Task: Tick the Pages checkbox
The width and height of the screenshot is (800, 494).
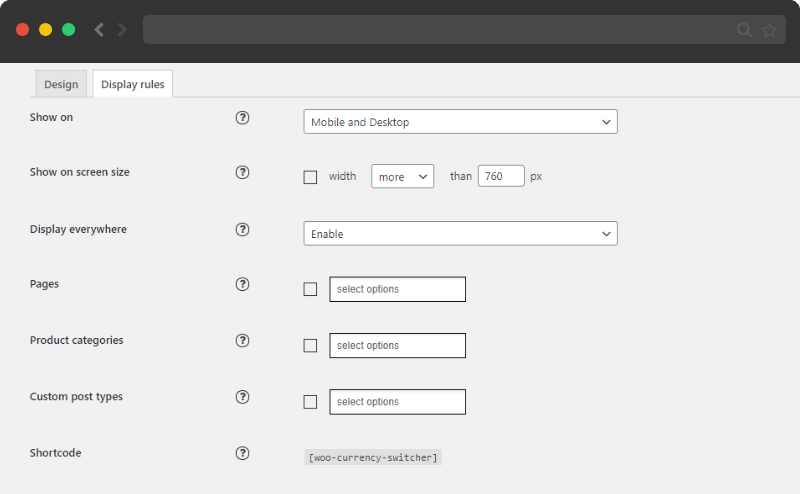Action: point(310,289)
